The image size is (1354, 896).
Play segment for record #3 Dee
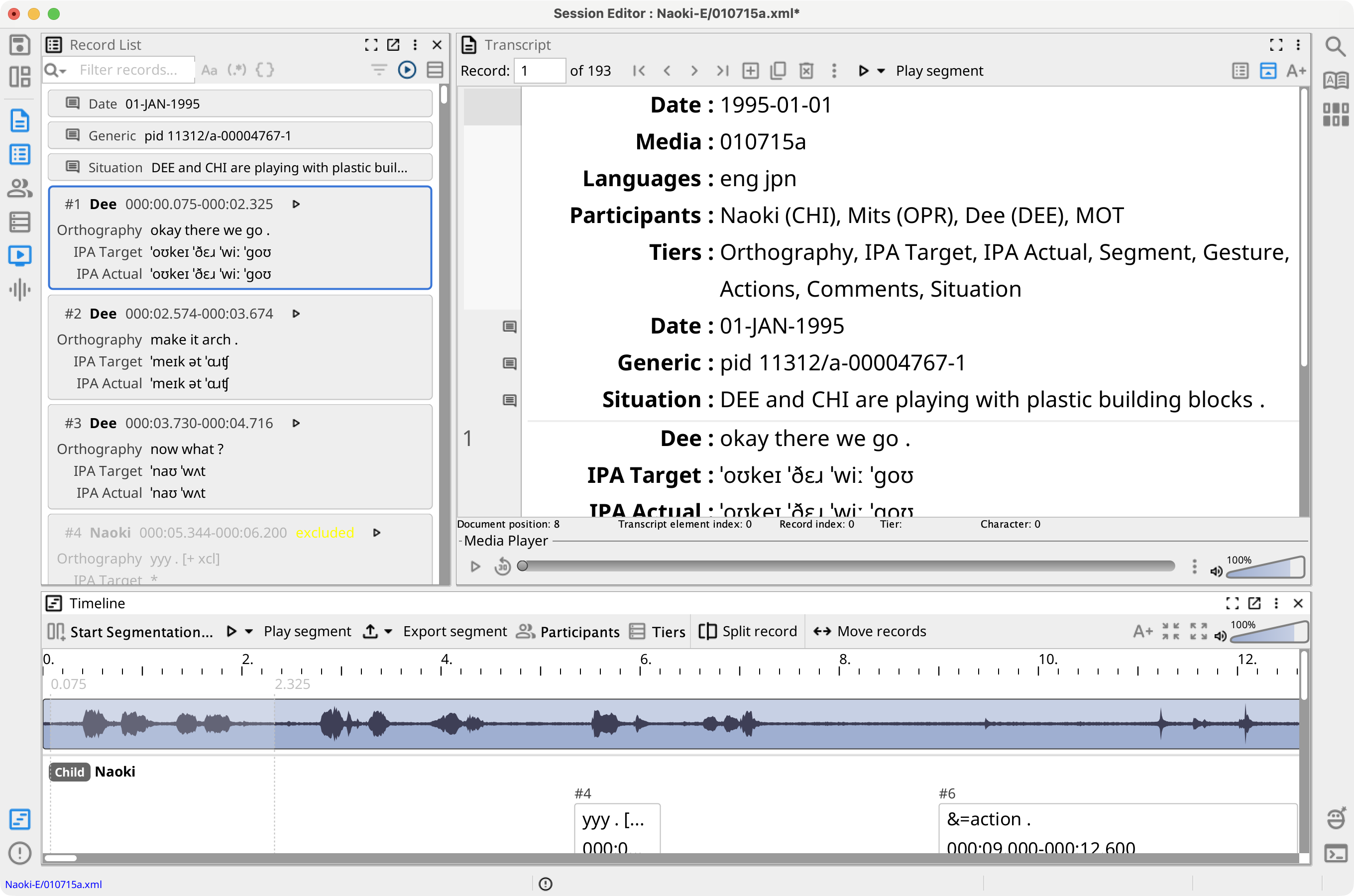click(x=296, y=424)
